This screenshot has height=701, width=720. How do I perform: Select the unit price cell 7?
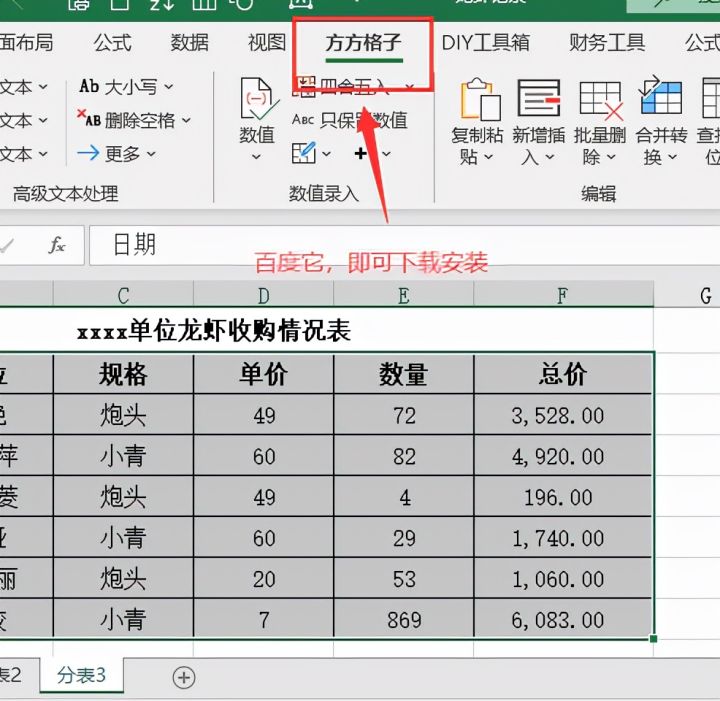264,618
